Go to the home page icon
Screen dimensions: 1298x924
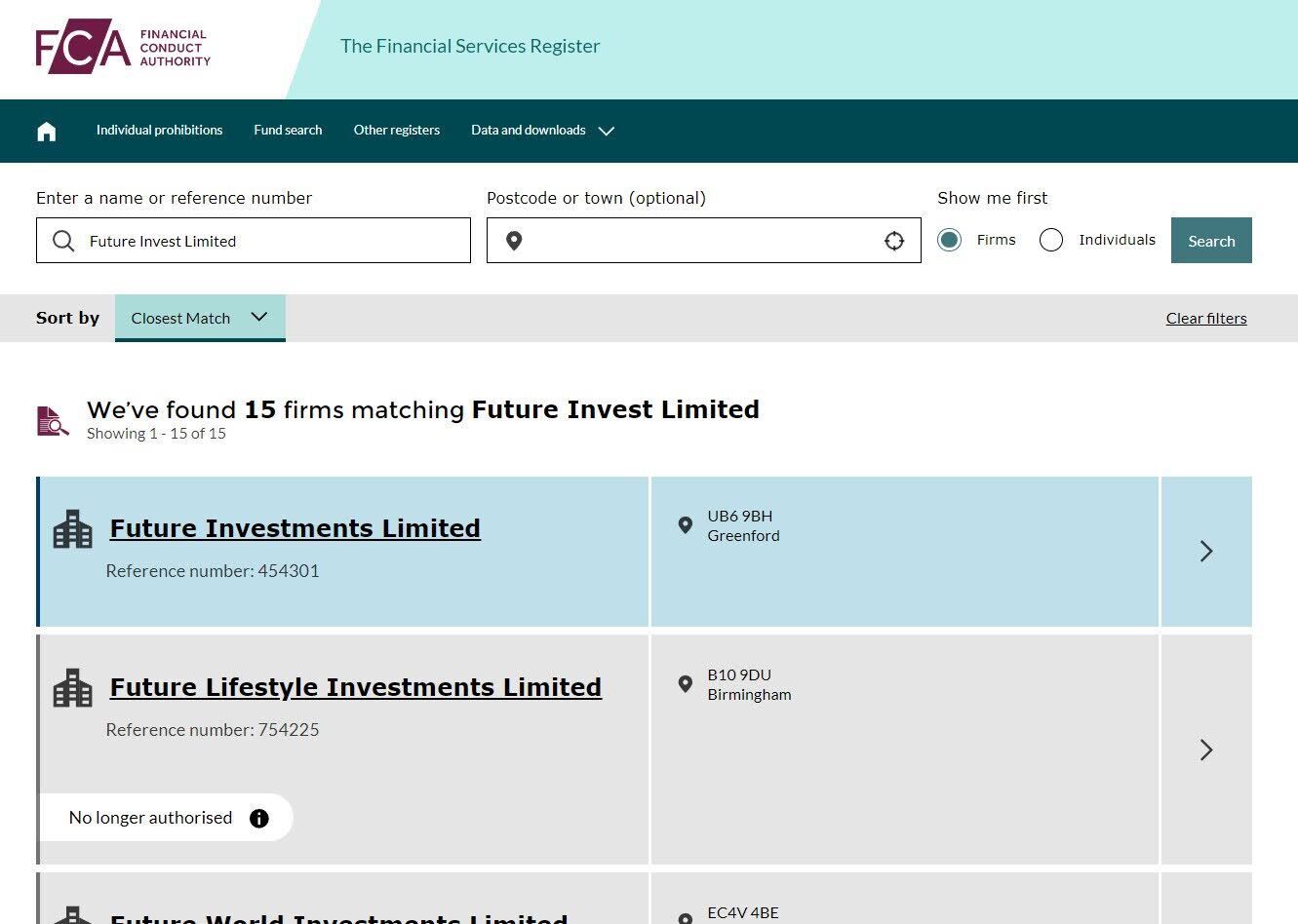[47, 132]
